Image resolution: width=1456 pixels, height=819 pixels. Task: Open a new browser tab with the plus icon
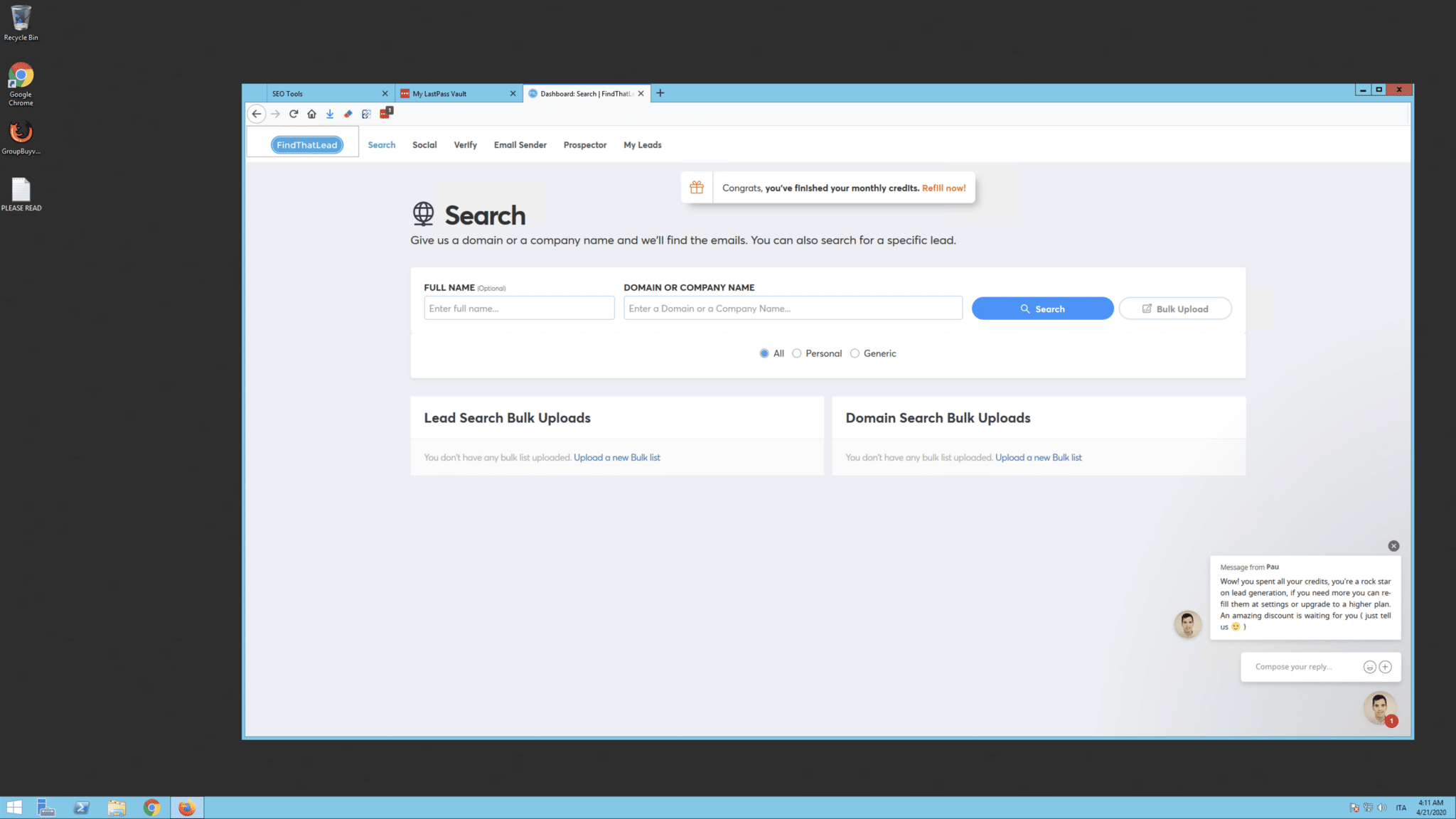point(660,93)
